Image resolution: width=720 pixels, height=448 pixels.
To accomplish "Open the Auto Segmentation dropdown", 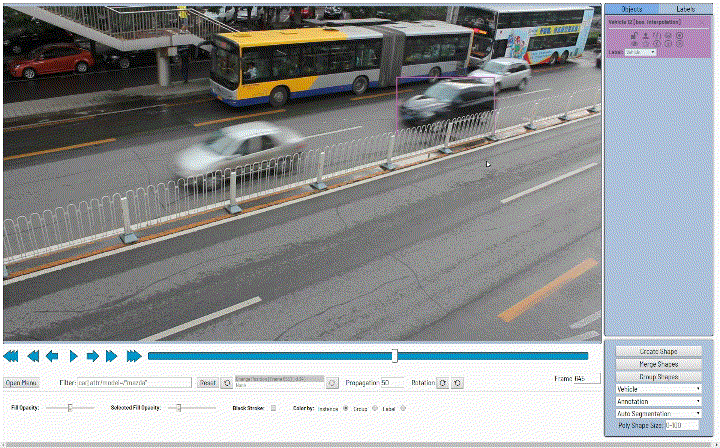I will (x=658, y=413).
